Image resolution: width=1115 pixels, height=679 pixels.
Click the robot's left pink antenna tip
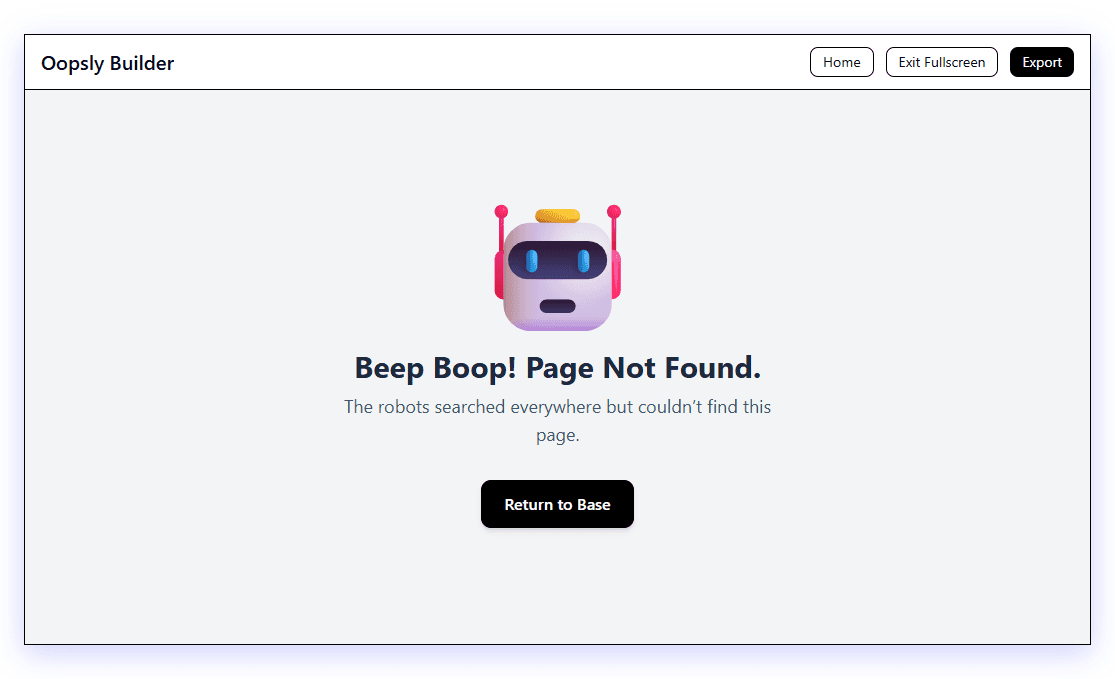tap(501, 211)
